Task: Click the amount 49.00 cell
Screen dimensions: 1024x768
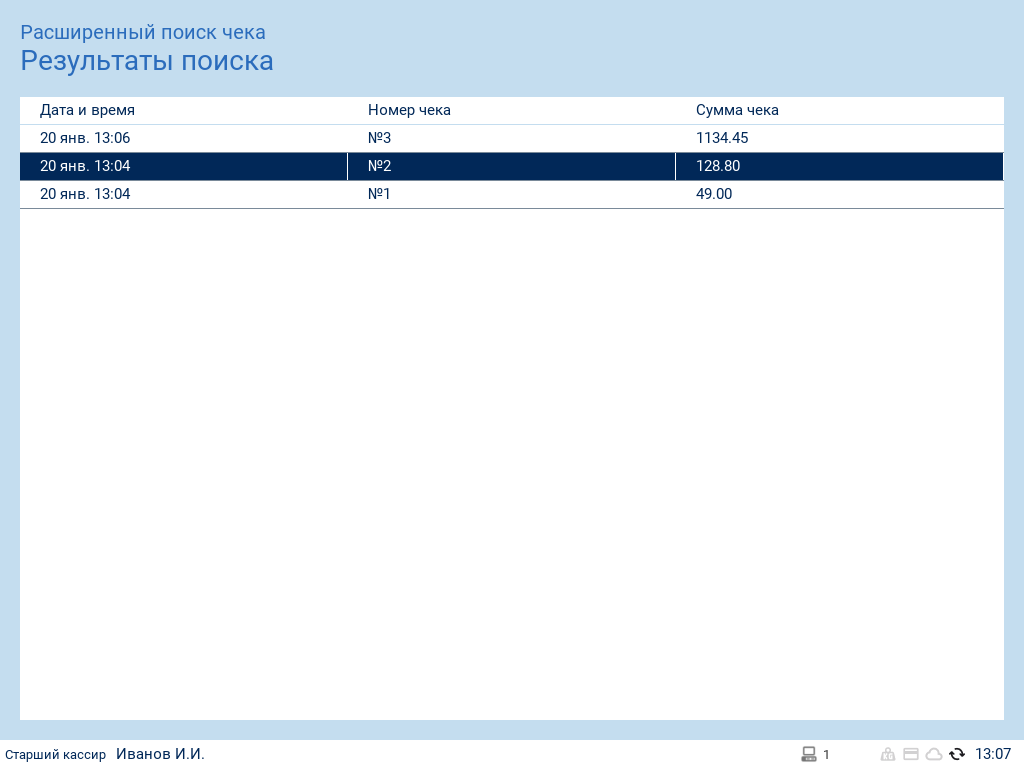Action: [x=714, y=194]
